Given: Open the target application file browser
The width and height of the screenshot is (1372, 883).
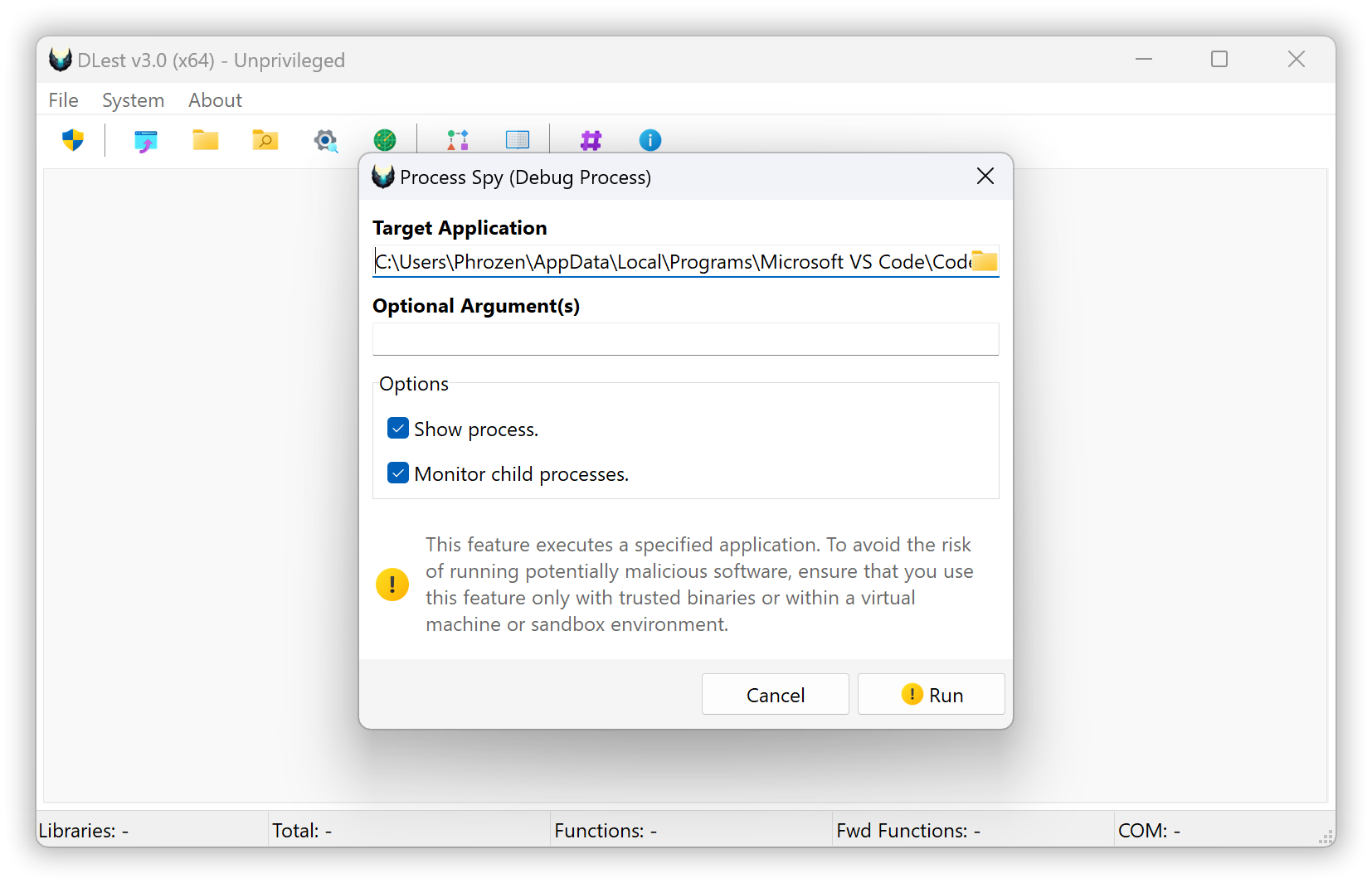Looking at the screenshot, I should pos(985,260).
